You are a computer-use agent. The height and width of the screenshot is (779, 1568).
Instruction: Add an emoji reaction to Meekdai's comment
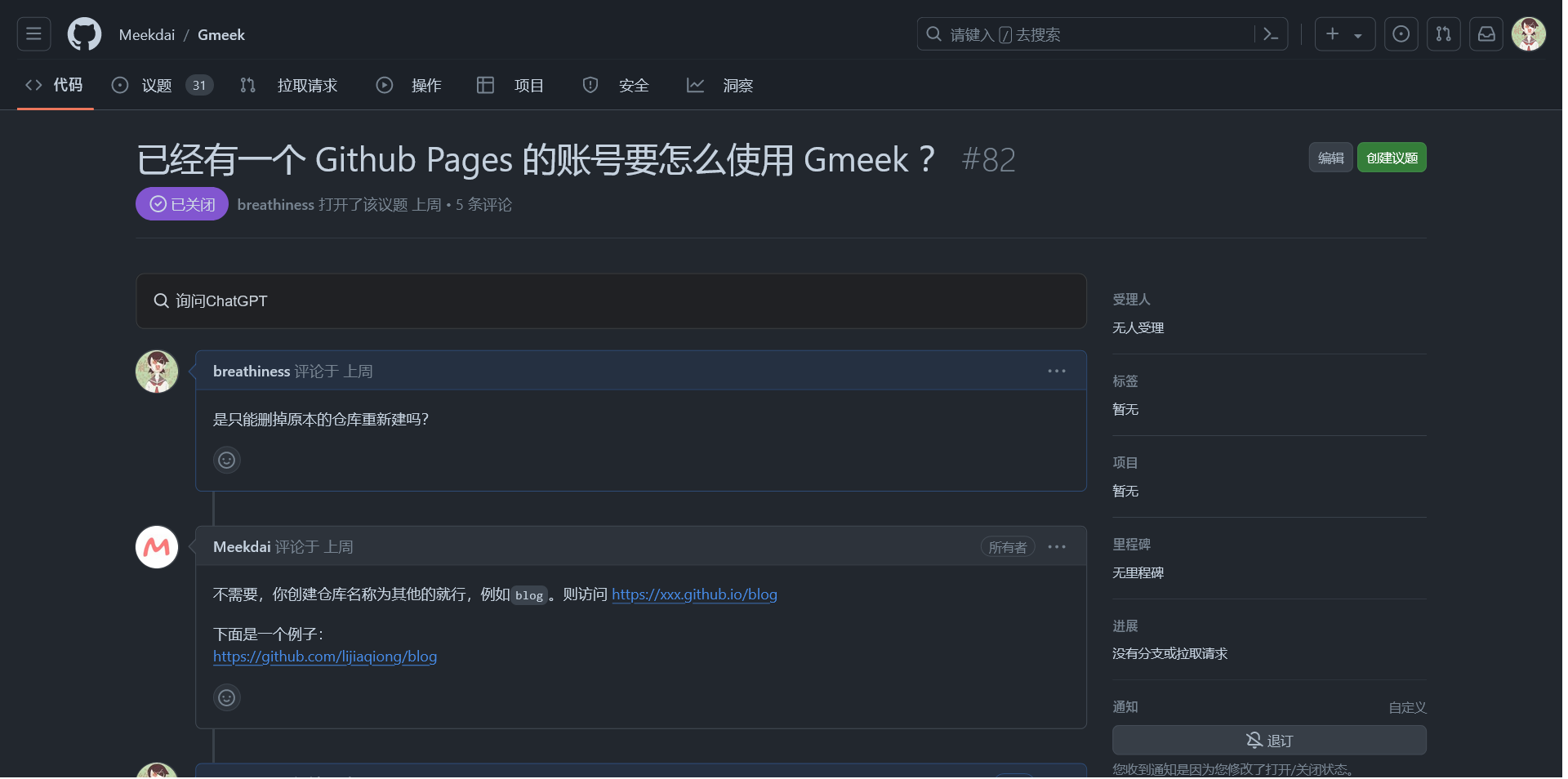click(x=226, y=697)
